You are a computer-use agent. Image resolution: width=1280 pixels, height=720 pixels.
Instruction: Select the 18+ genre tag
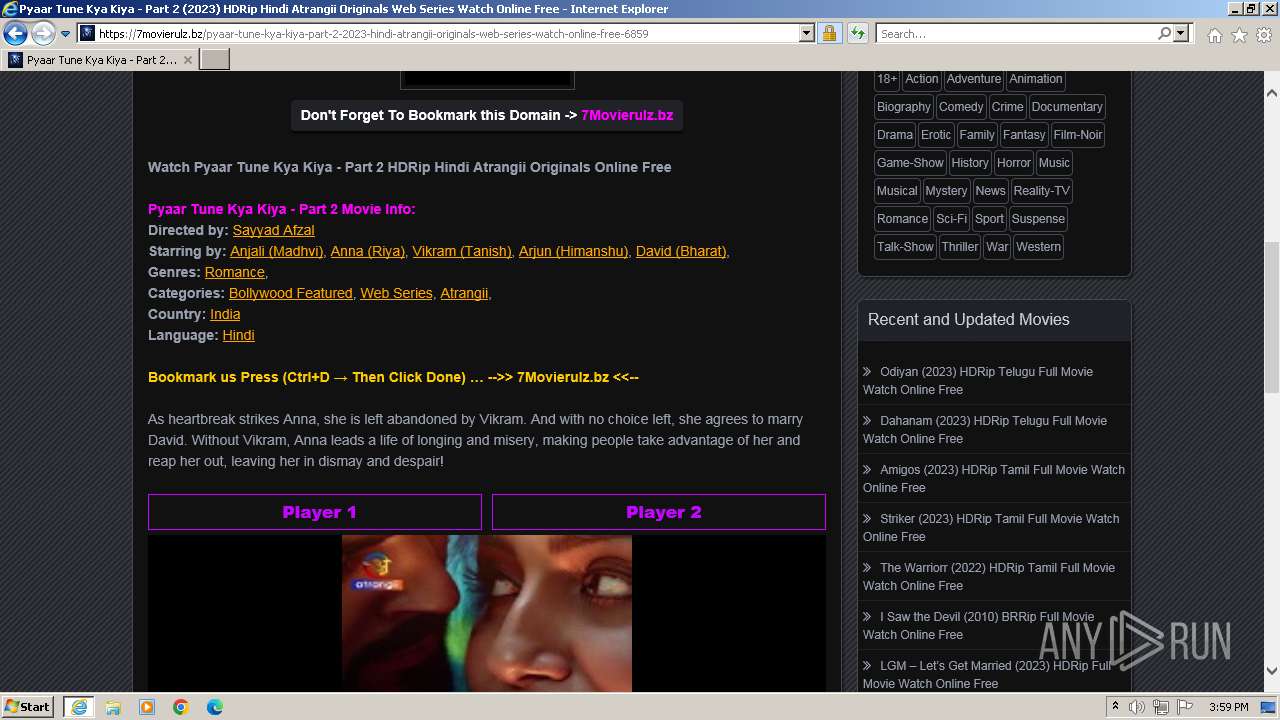887,79
